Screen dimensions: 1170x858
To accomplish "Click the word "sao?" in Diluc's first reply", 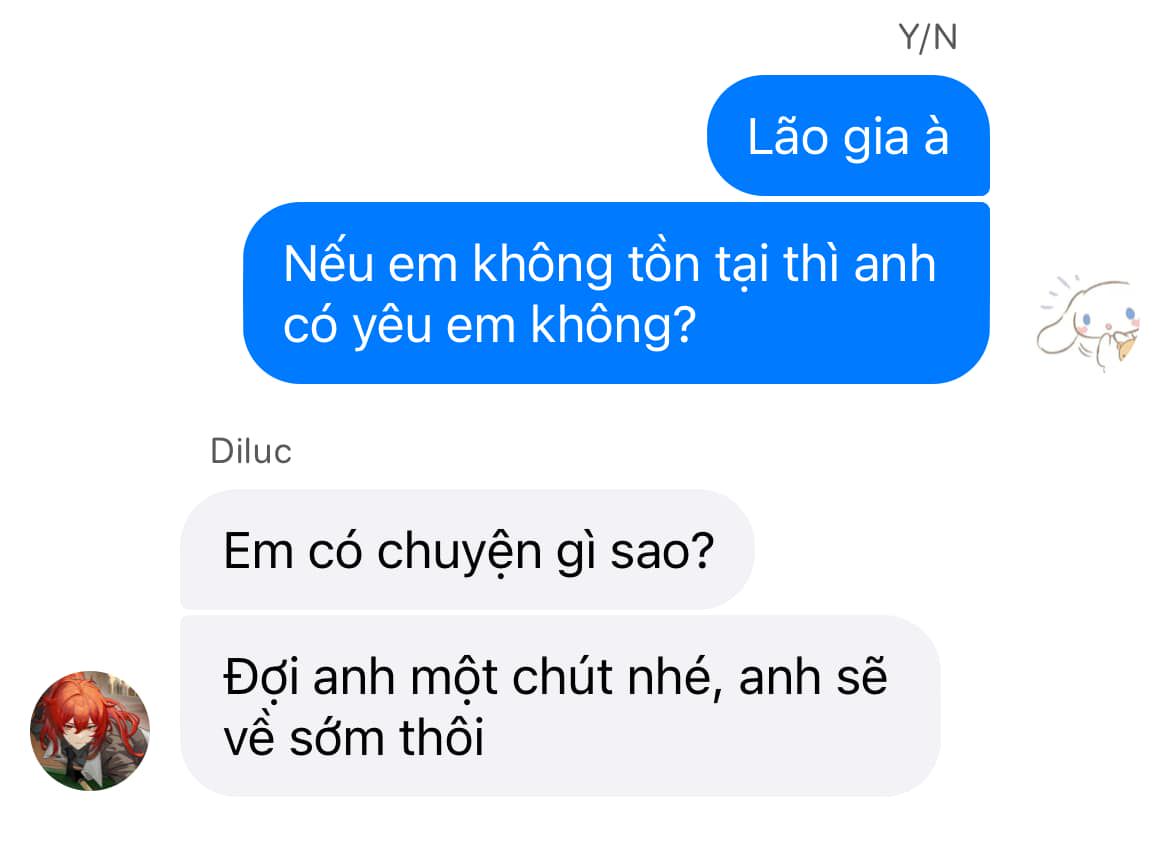I will click(663, 551).
